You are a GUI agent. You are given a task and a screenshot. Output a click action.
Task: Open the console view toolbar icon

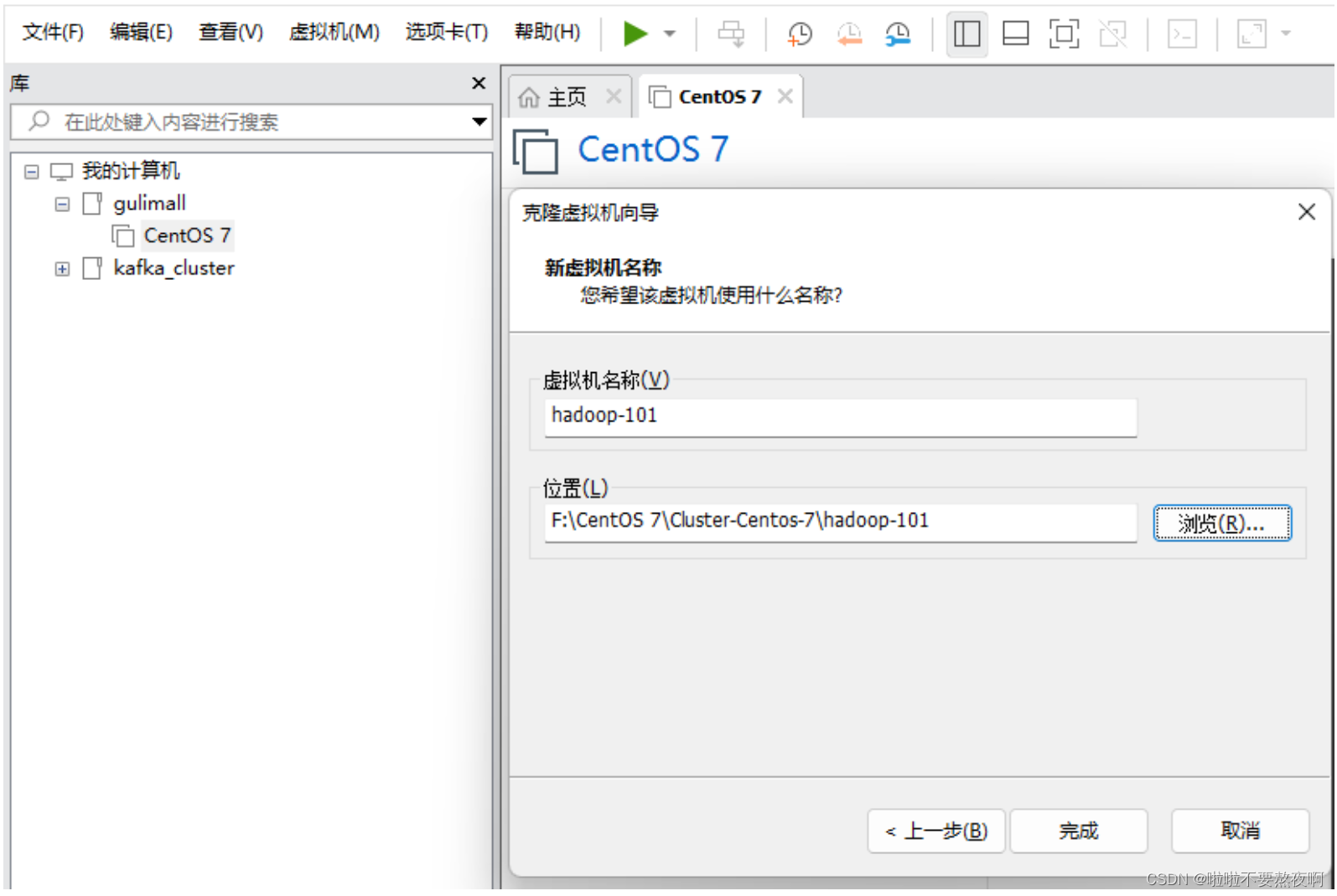point(1182,34)
